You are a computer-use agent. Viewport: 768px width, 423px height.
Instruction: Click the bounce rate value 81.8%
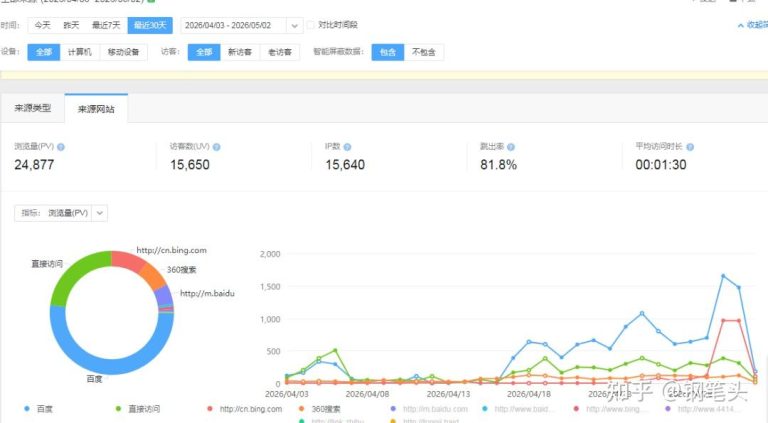pos(499,164)
